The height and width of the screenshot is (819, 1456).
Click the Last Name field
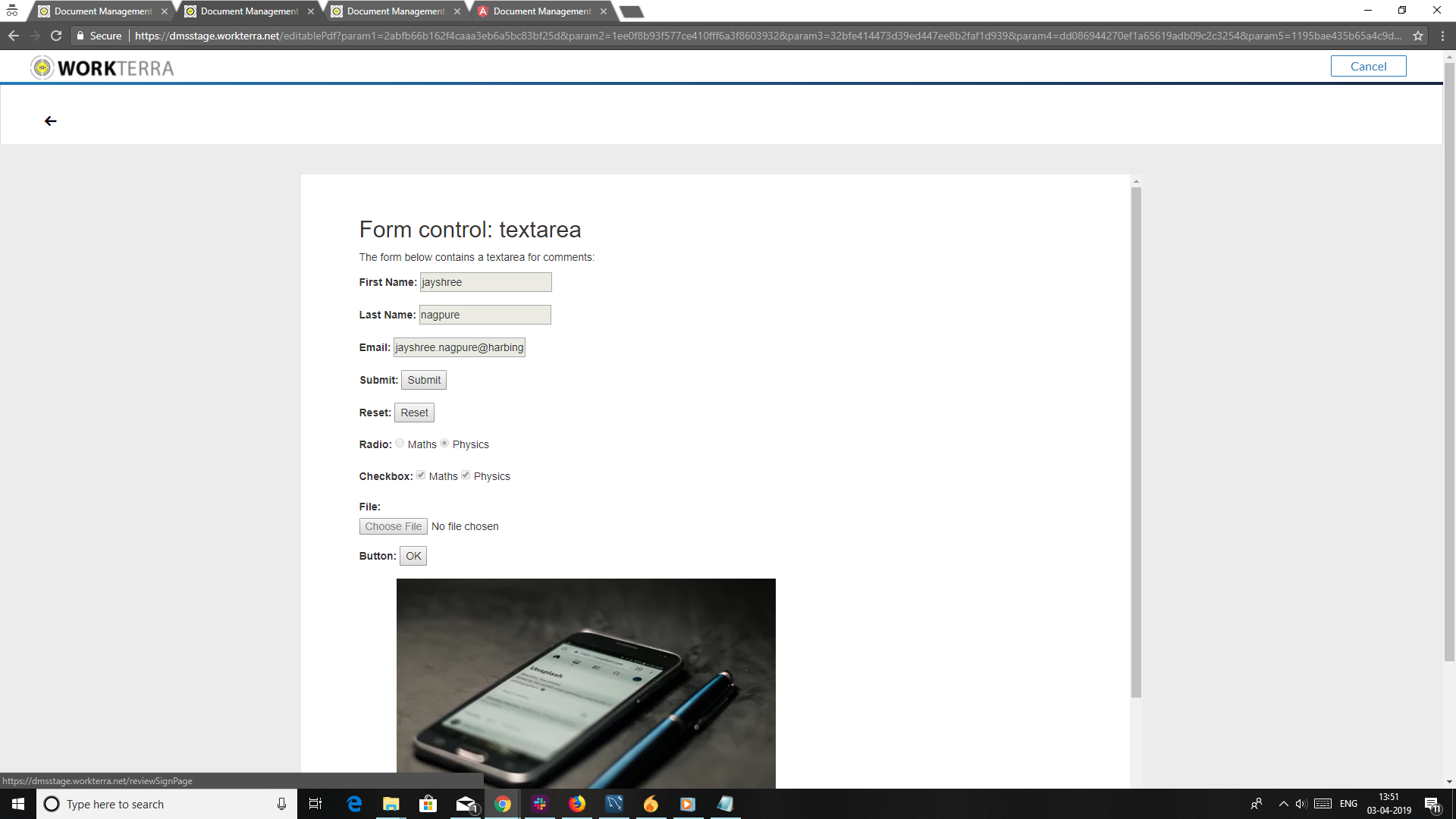[x=485, y=315]
